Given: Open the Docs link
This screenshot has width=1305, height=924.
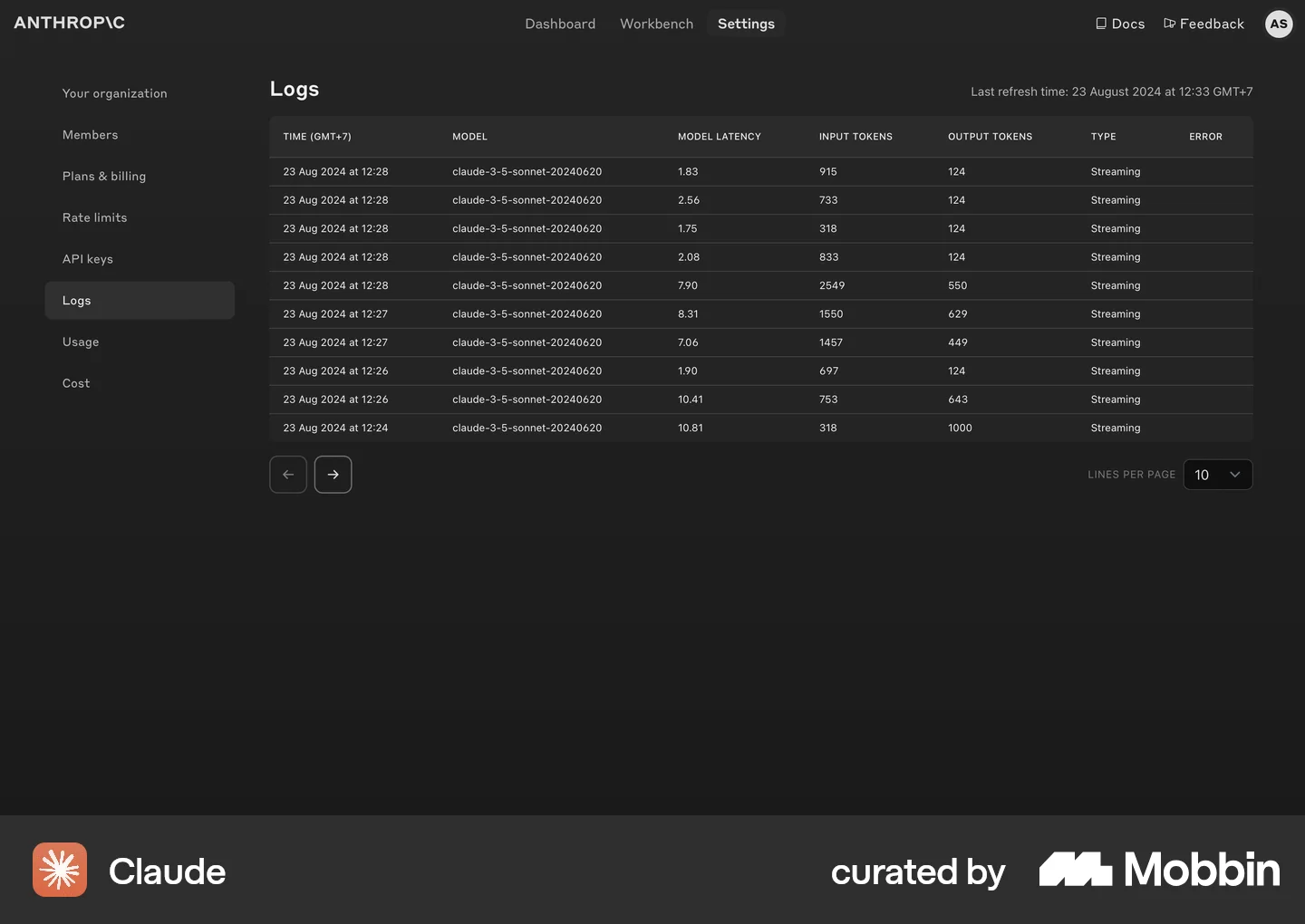Looking at the screenshot, I should tap(1120, 24).
